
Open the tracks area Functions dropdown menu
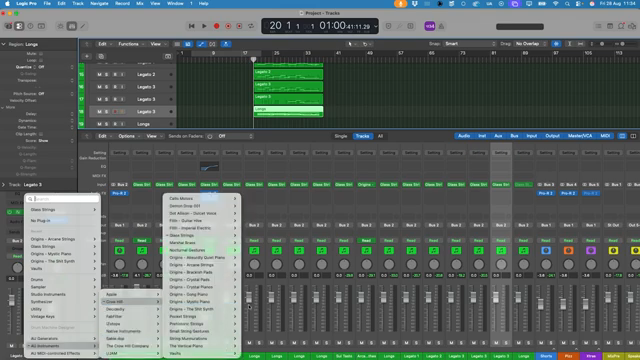click(x=131, y=44)
